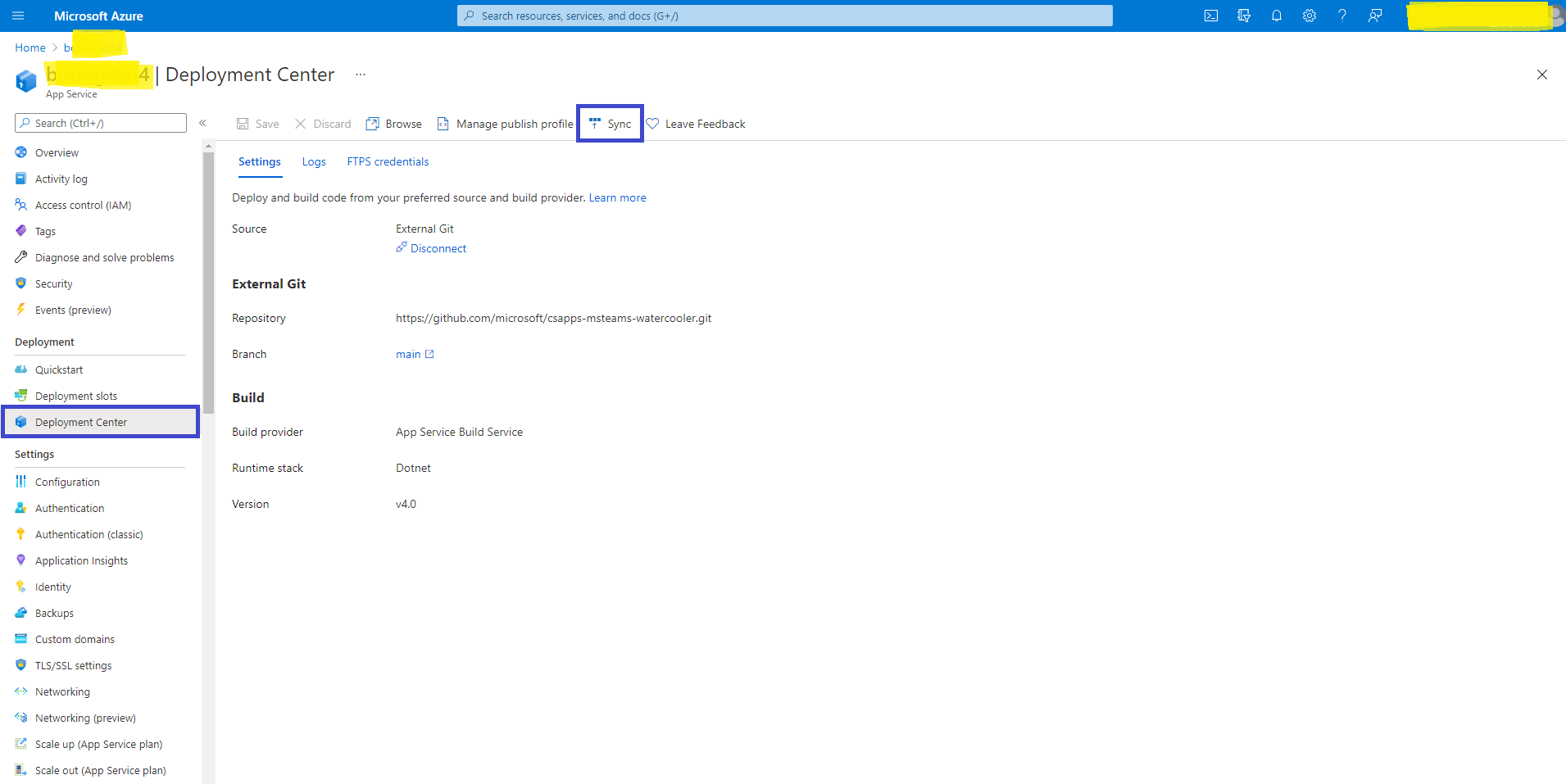
Task: Click the Dotnet runtime stack value
Action: [413, 468]
